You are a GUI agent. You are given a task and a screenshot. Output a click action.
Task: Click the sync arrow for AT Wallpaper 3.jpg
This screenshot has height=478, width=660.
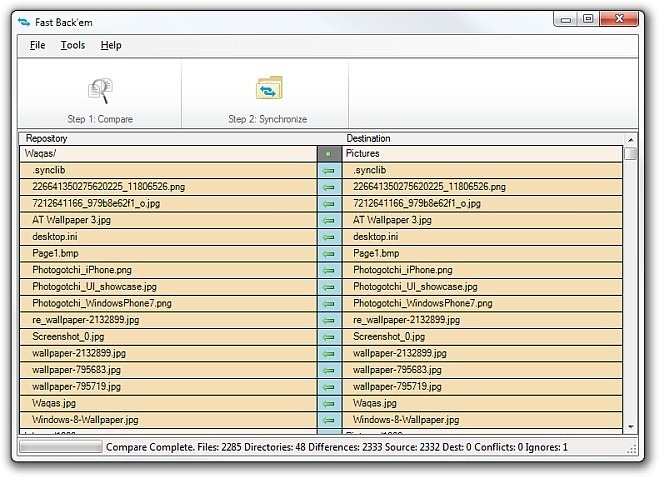[329, 220]
